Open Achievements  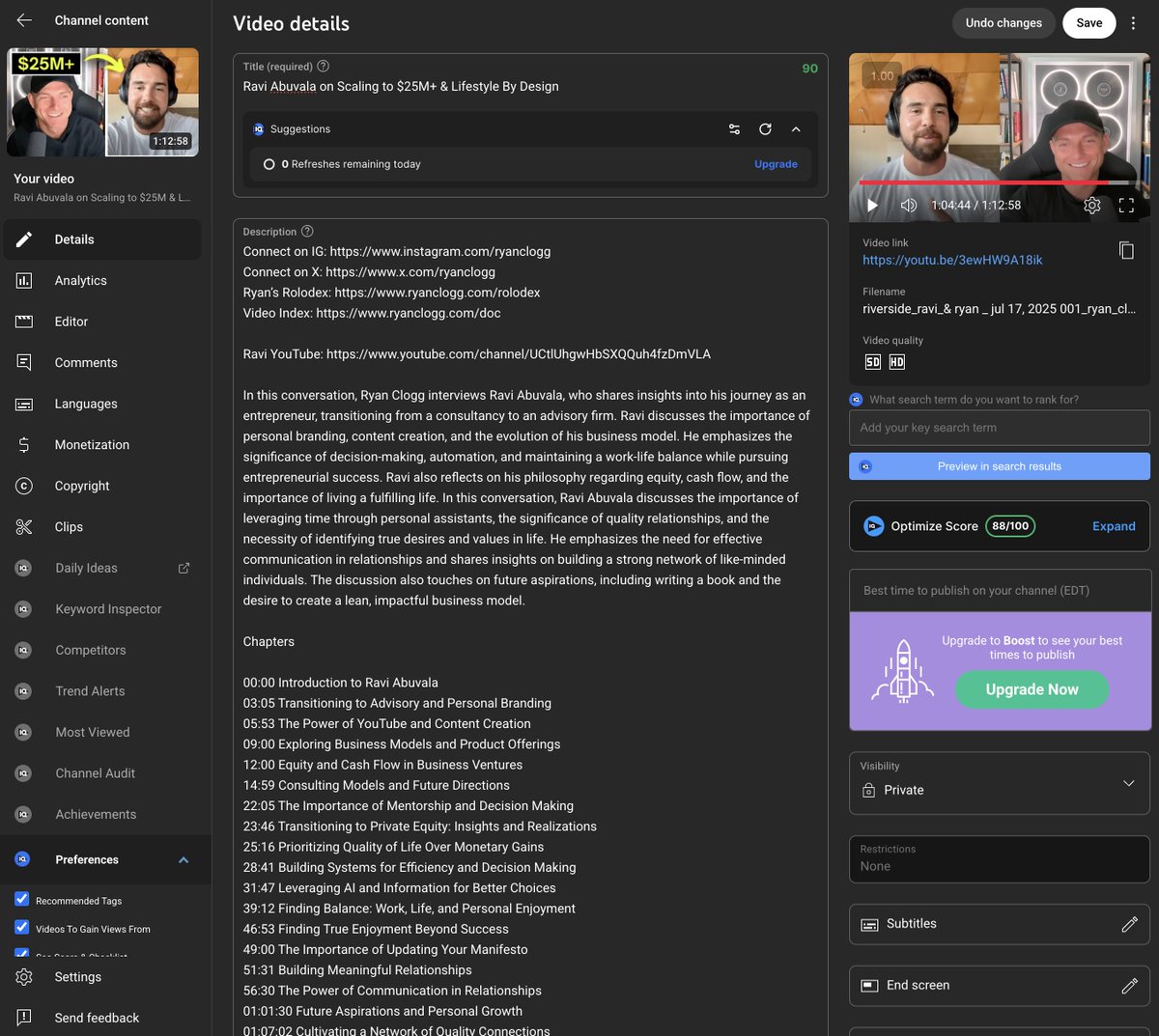pyautogui.click(x=102, y=814)
